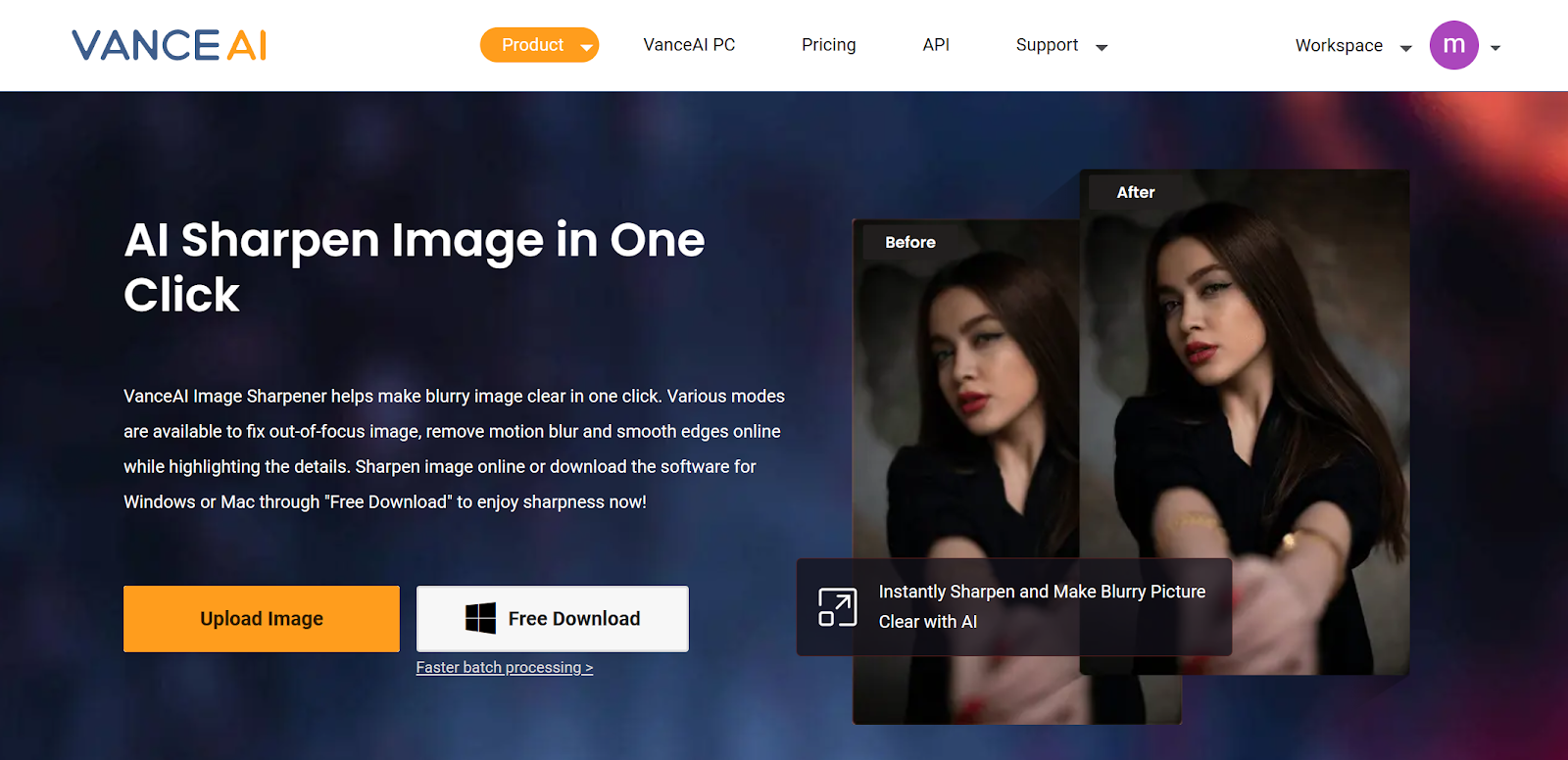Click the Before label
Viewport: 1568px width, 760px height.
[x=910, y=242]
